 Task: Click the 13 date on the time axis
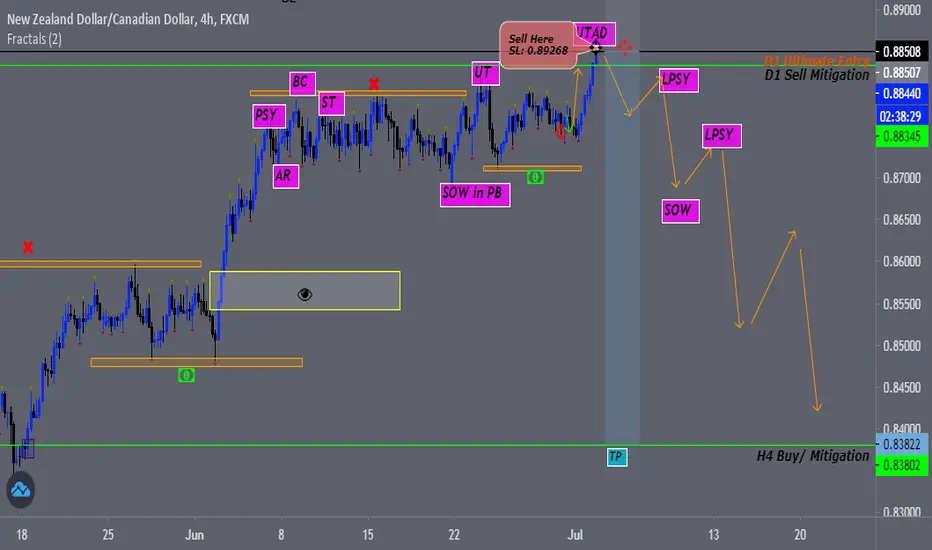click(x=714, y=535)
